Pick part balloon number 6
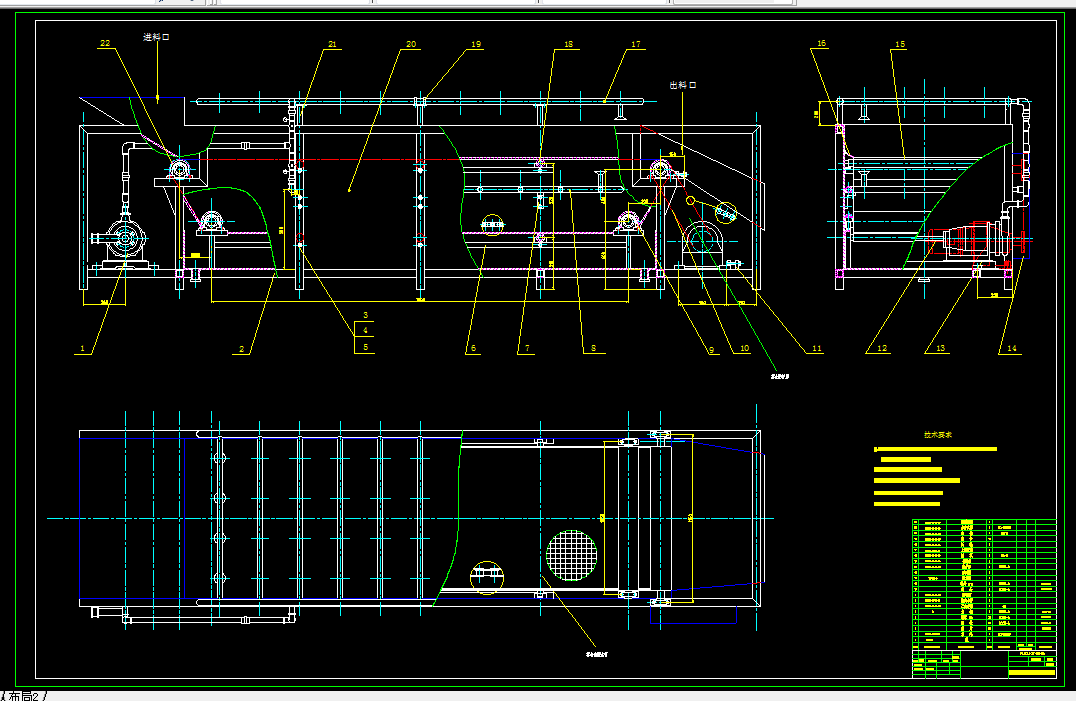The image size is (1076, 701). 473,348
